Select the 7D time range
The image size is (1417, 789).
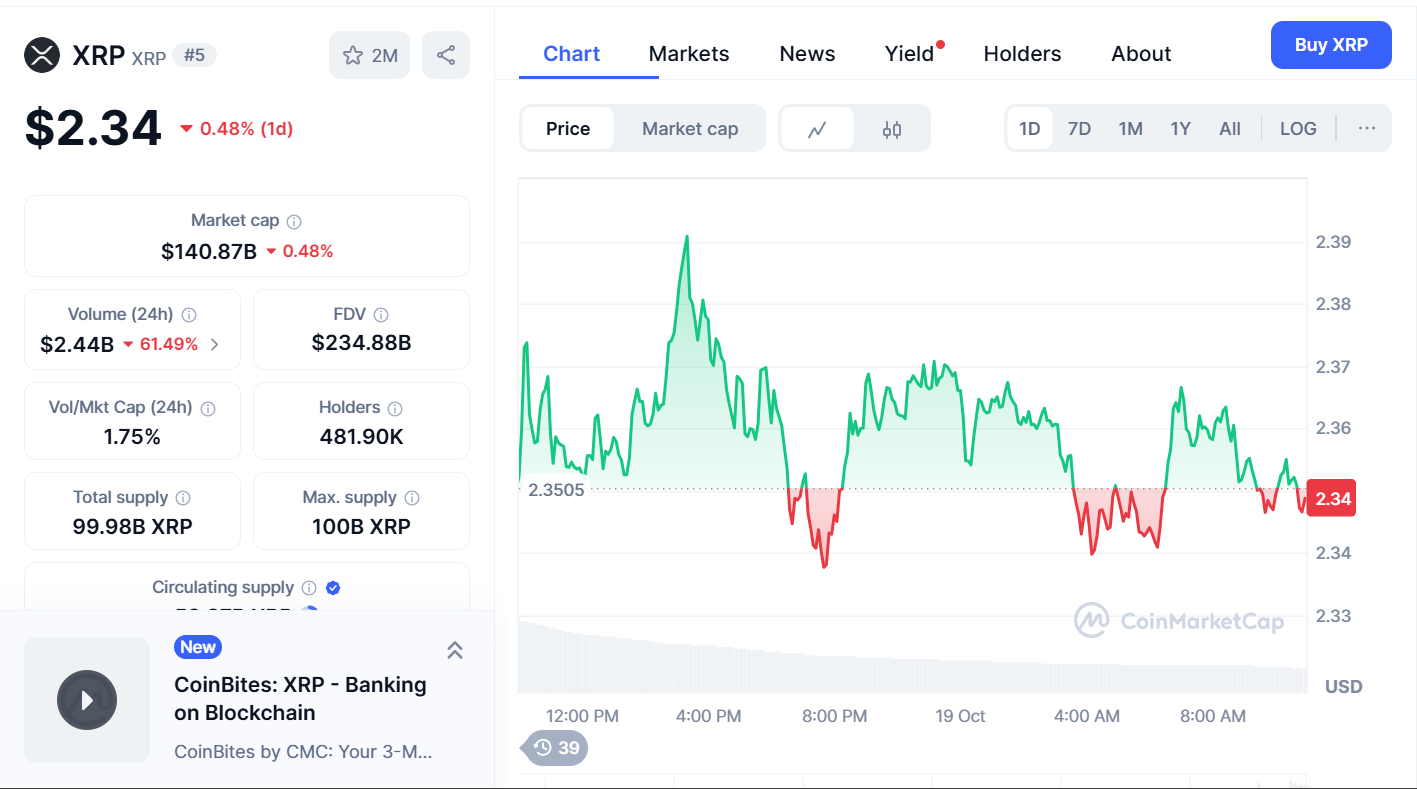tap(1079, 129)
